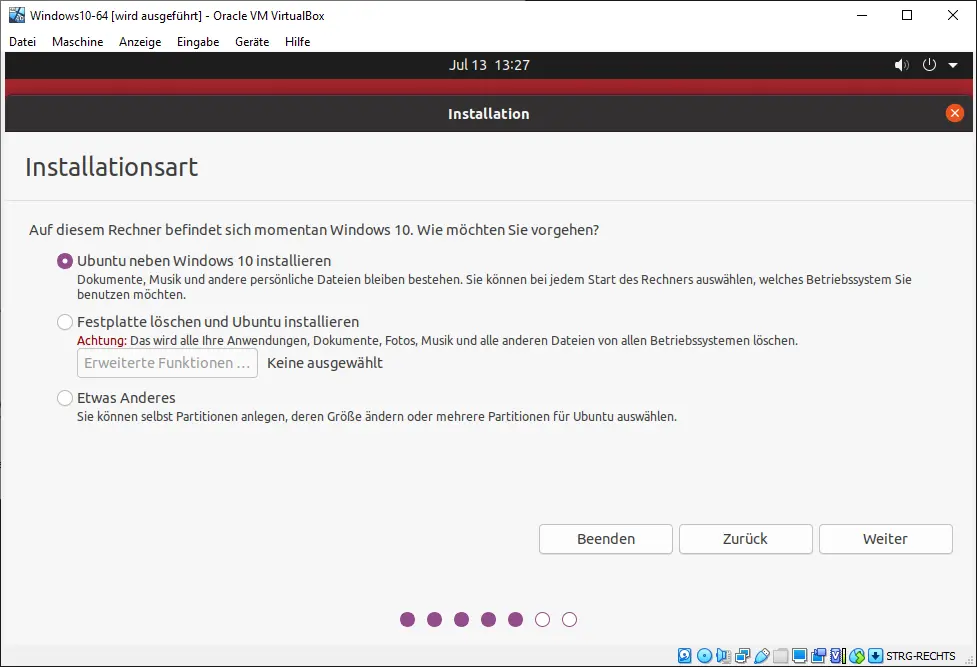This screenshot has width=977, height=667.
Task: Open the volume menu in the Ubuntu panel
Action: (x=901, y=64)
